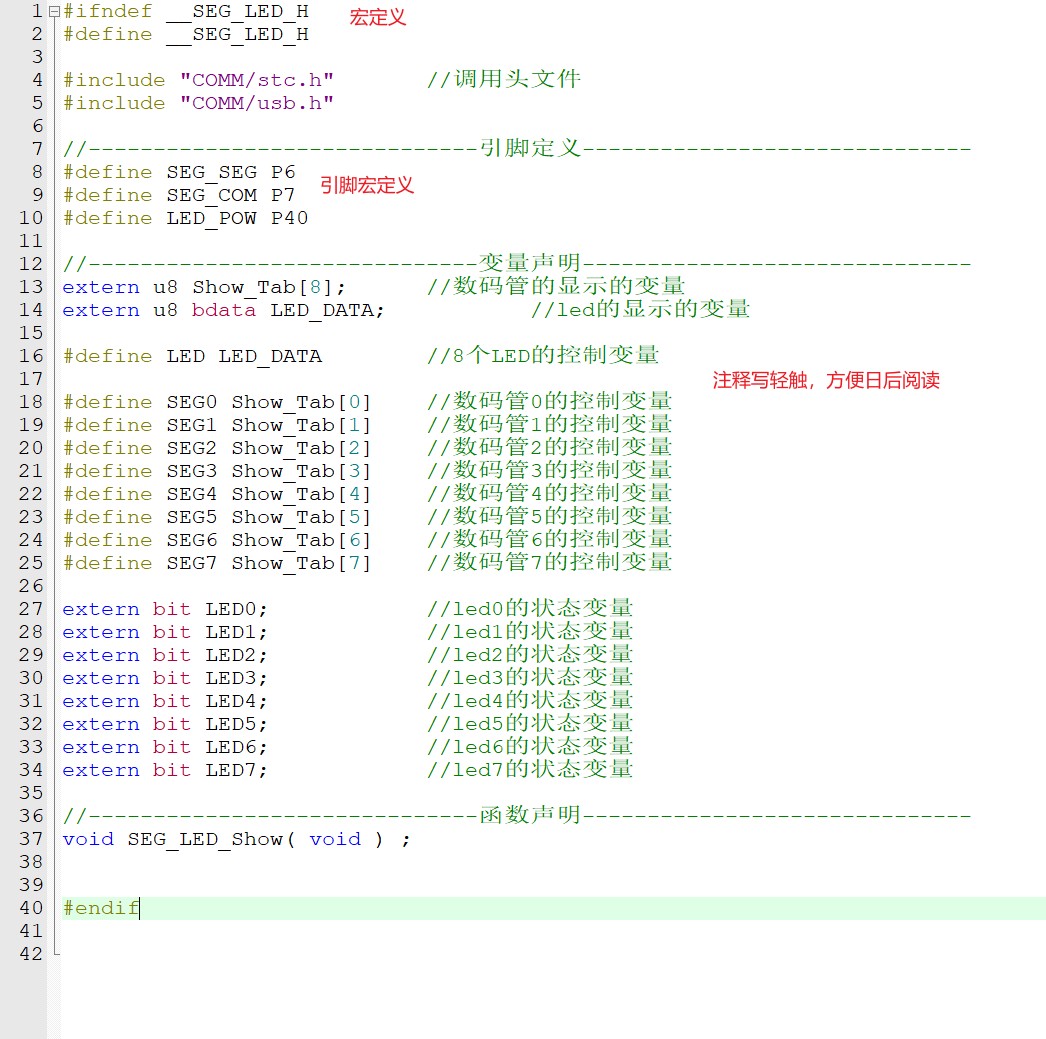
Task: Place cursor at end of #endif line
Action: pos(139,908)
